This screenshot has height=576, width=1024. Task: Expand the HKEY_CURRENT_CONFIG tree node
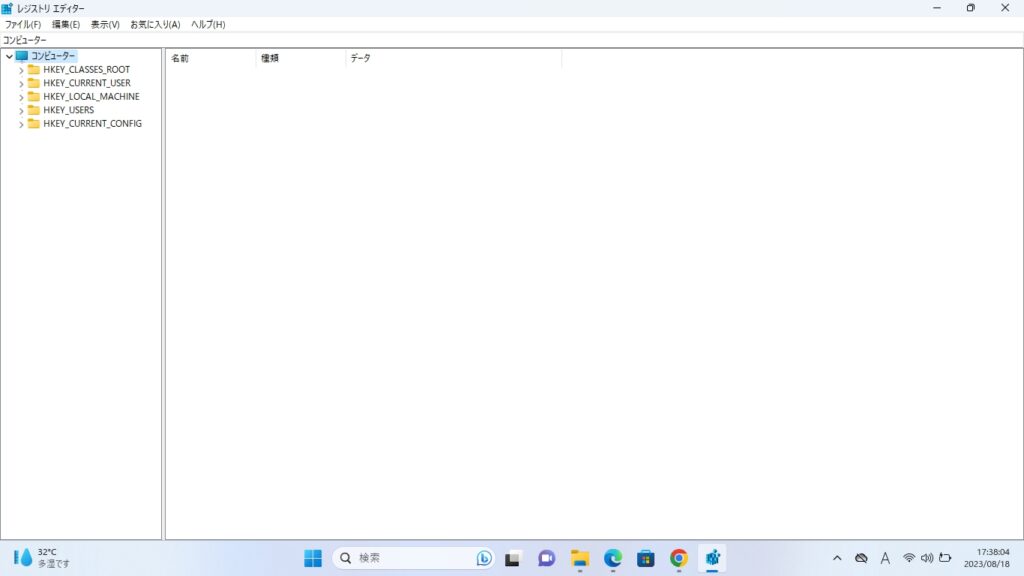click(x=21, y=125)
